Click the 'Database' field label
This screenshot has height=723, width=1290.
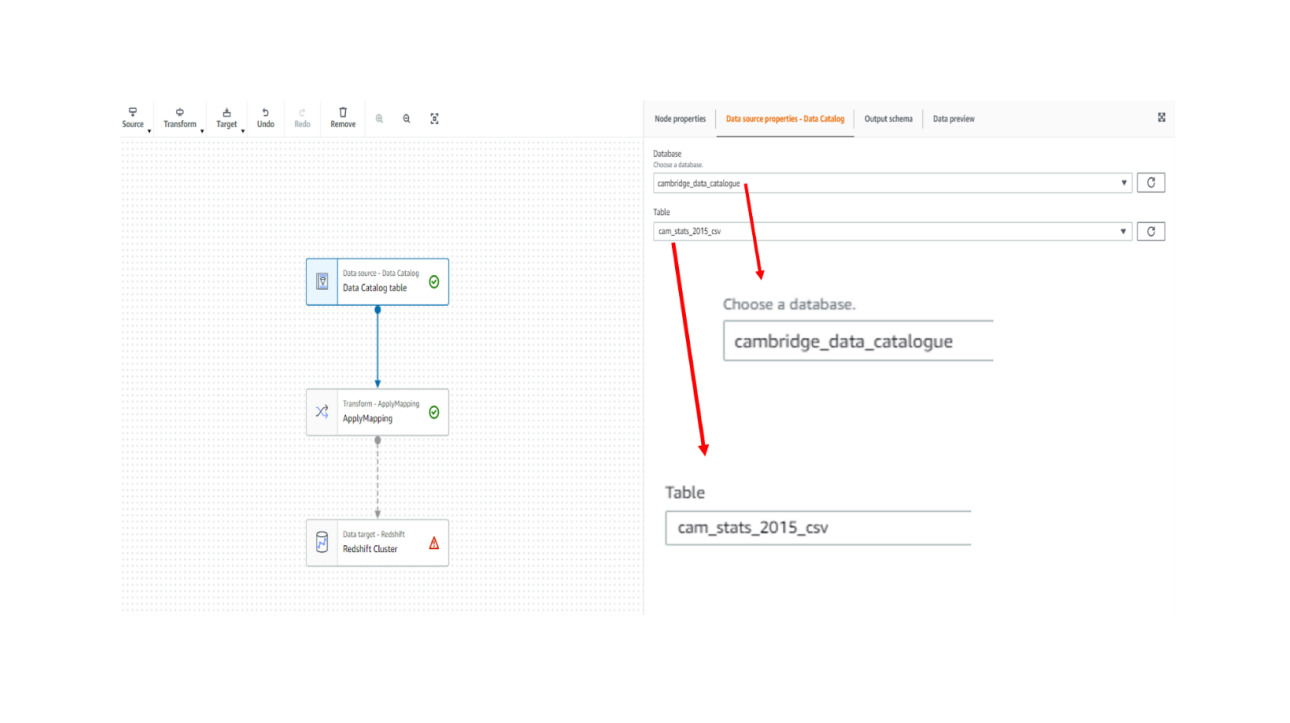coord(667,154)
